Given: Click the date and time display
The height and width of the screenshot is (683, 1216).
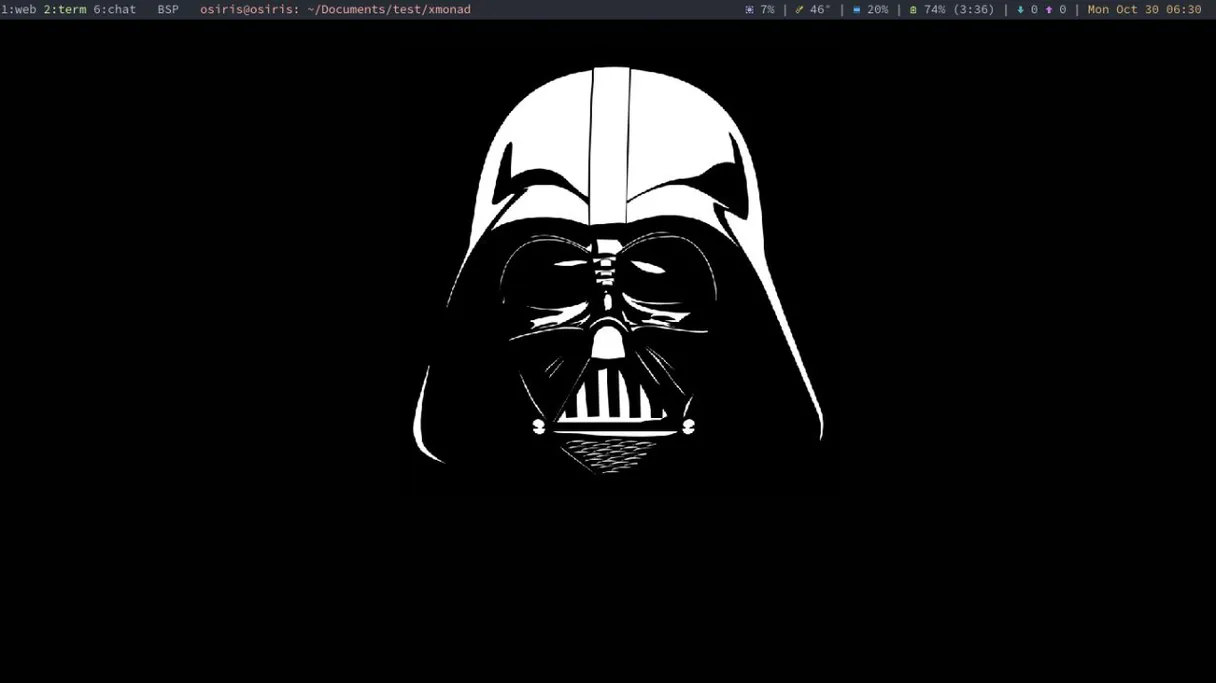Looking at the screenshot, I should (1144, 10).
